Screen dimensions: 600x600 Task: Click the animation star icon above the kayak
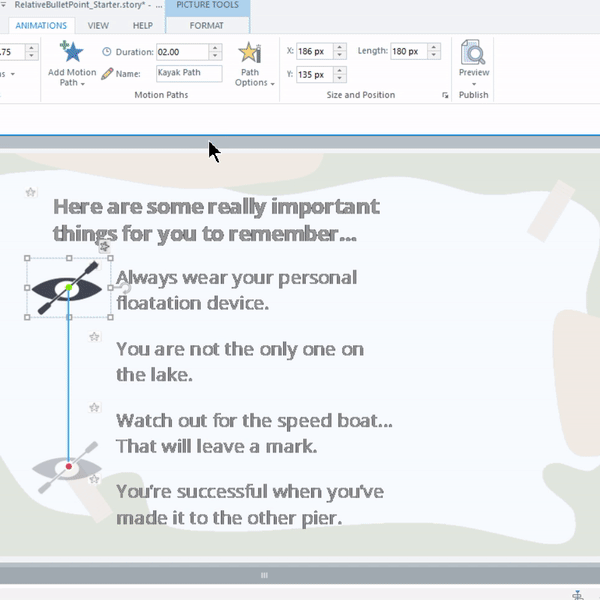[x=104, y=246]
